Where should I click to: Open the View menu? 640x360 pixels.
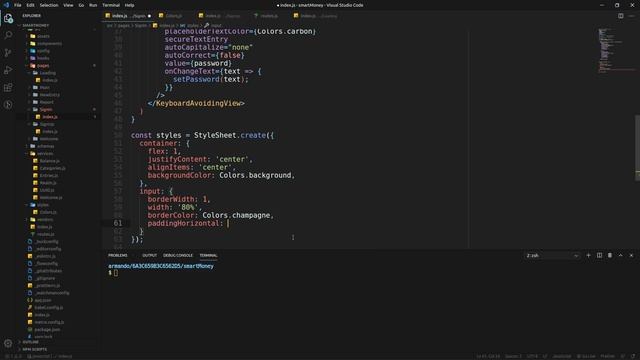68,5
